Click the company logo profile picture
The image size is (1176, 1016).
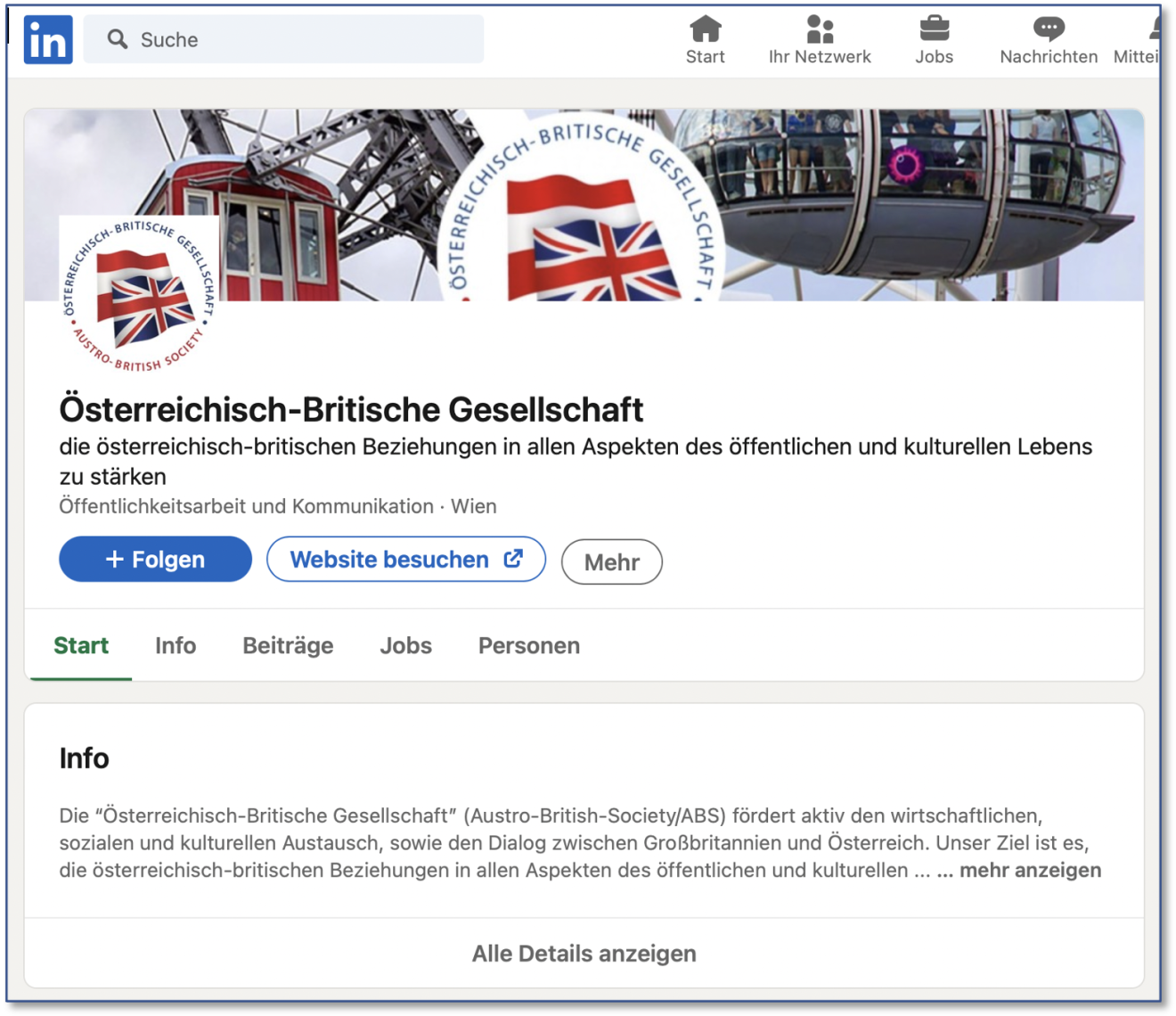(x=139, y=296)
